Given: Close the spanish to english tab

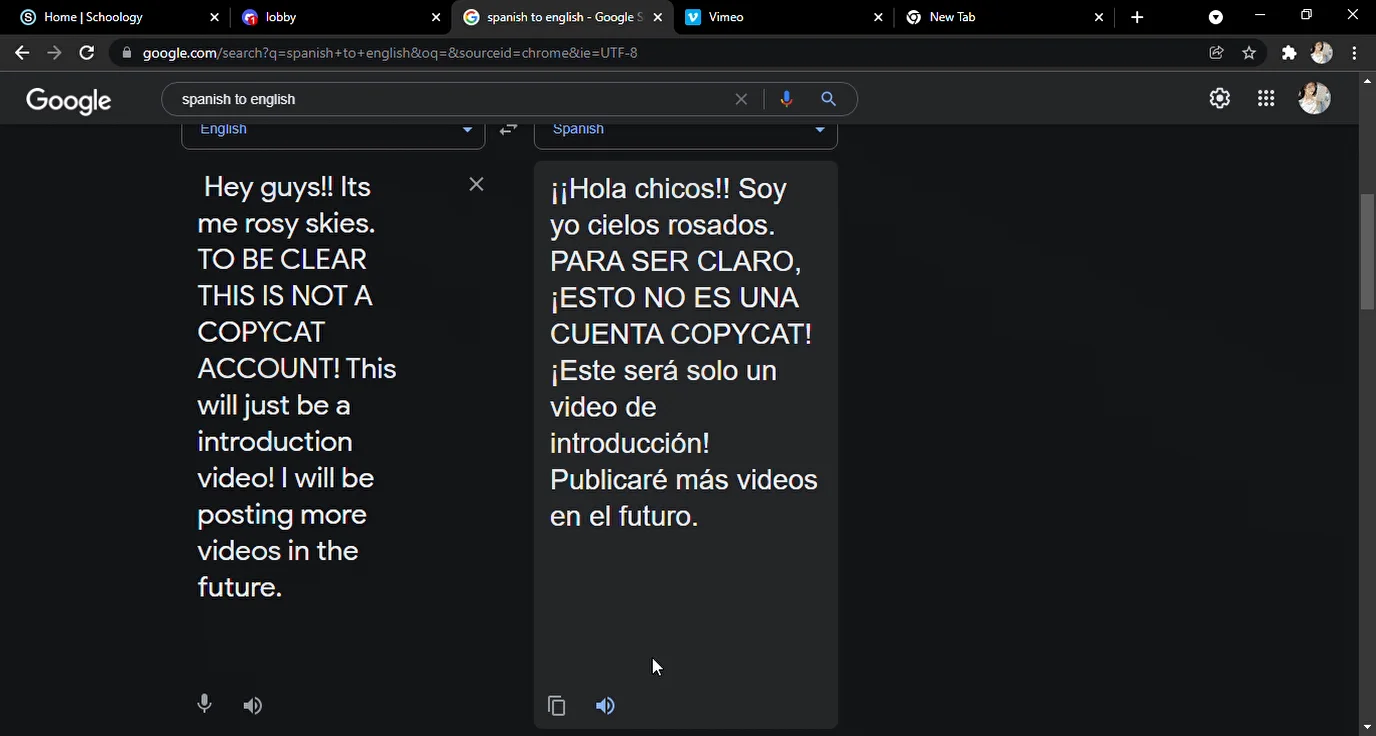Looking at the screenshot, I should point(657,17).
